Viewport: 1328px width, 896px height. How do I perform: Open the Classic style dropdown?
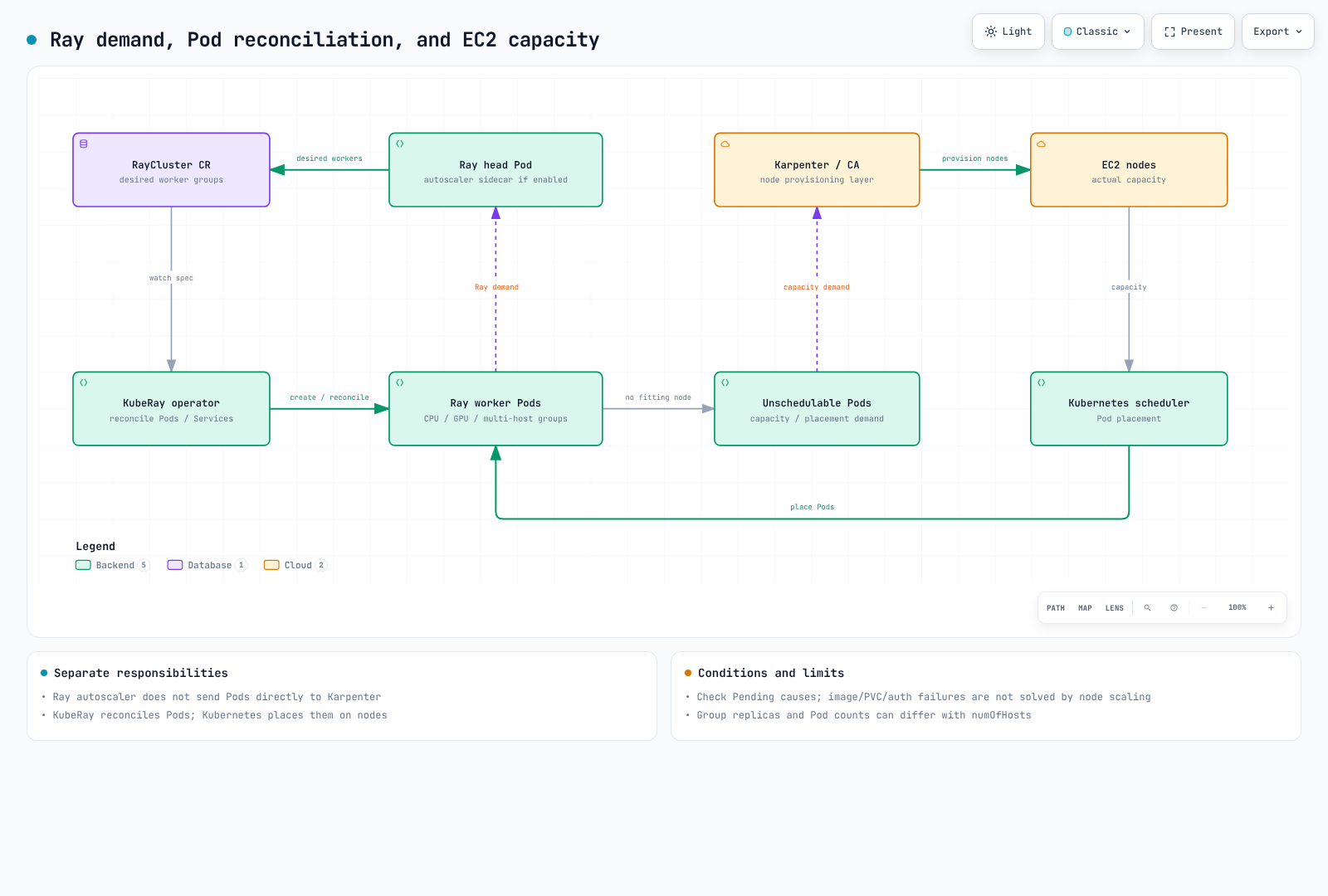(1097, 32)
